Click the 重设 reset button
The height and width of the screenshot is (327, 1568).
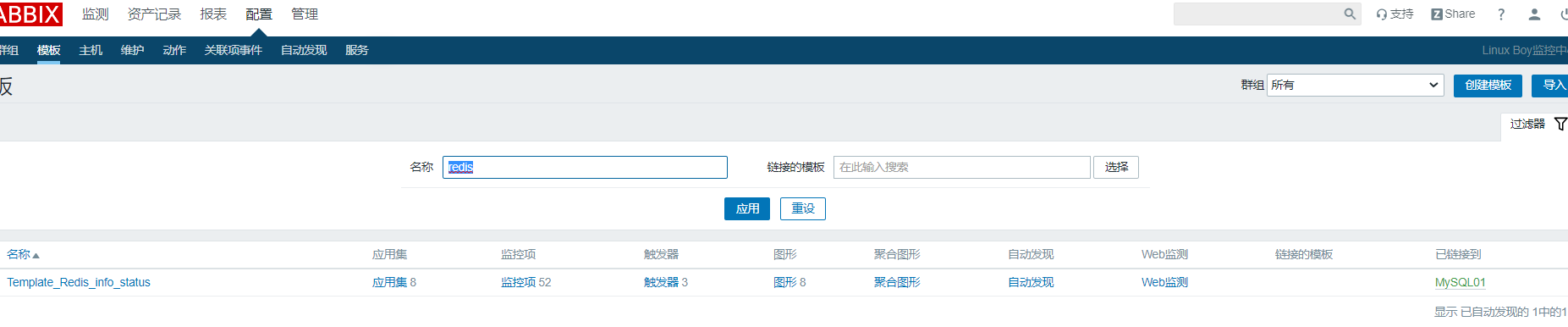pyautogui.click(x=803, y=208)
